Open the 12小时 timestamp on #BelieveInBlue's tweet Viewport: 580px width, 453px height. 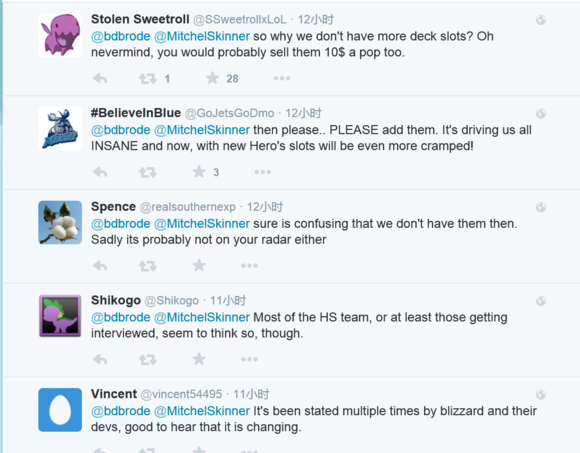point(303,113)
